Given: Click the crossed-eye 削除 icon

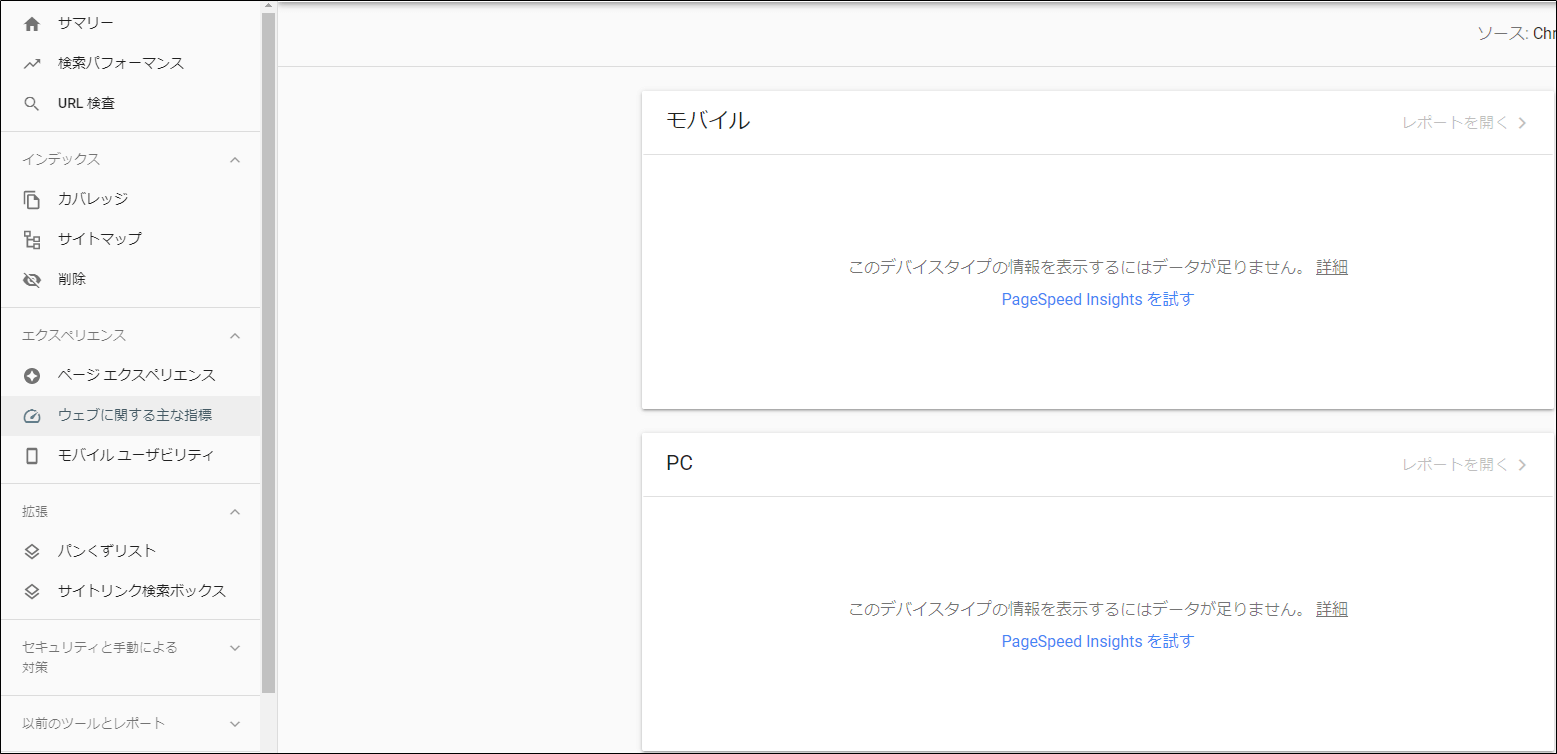Looking at the screenshot, I should (32, 279).
